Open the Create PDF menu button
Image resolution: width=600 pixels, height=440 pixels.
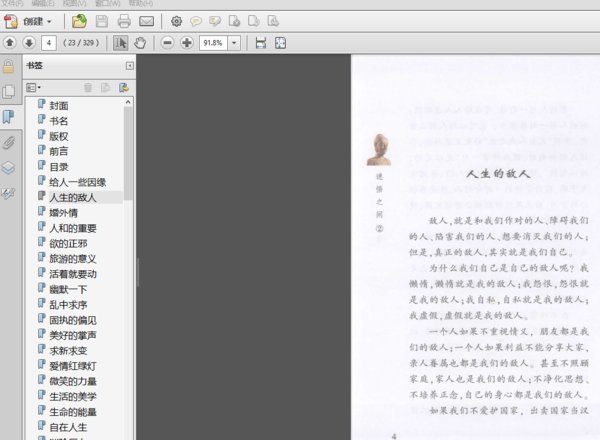coord(28,21)
